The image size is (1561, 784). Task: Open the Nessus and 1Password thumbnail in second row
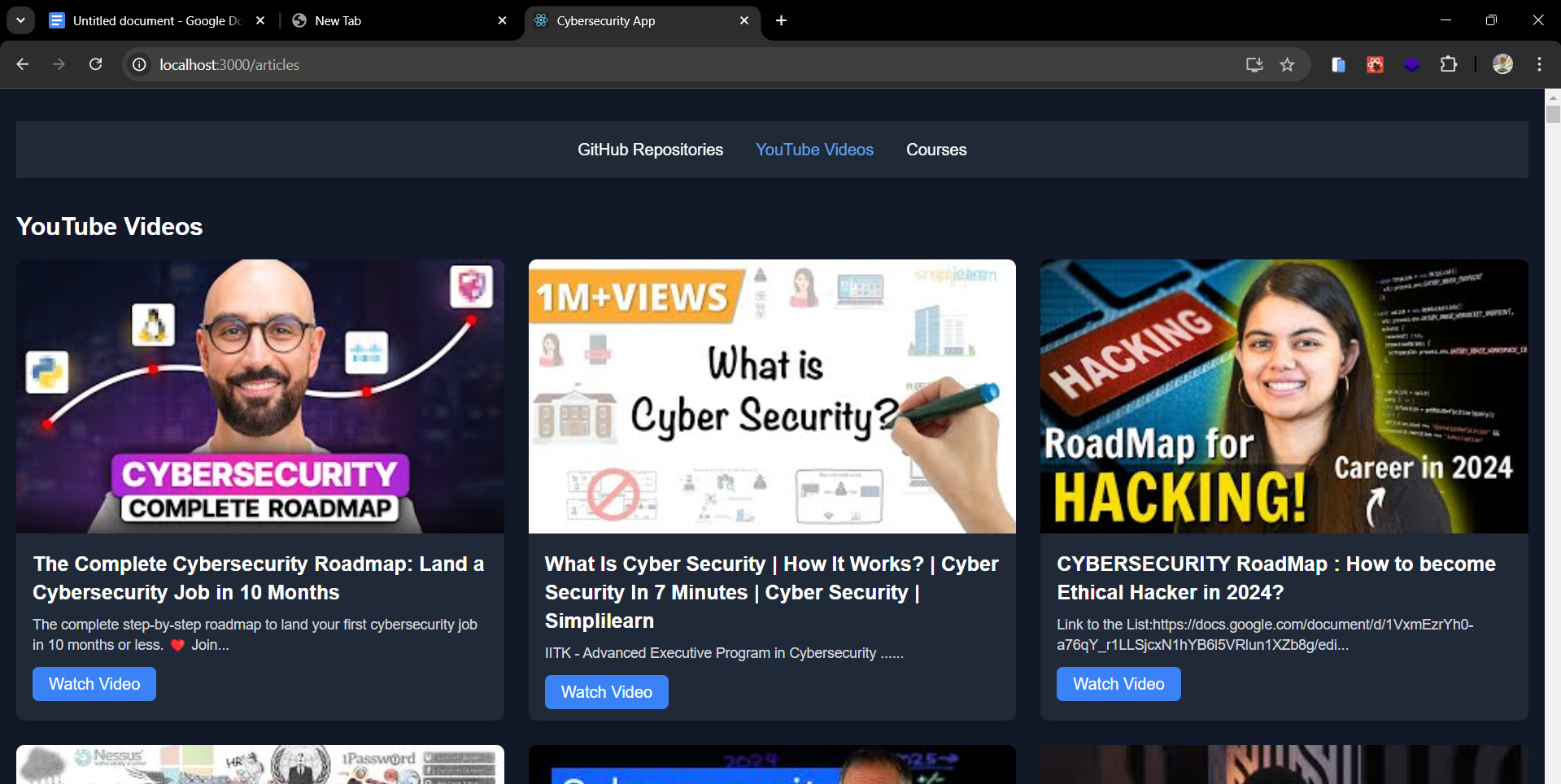point(260,764)
